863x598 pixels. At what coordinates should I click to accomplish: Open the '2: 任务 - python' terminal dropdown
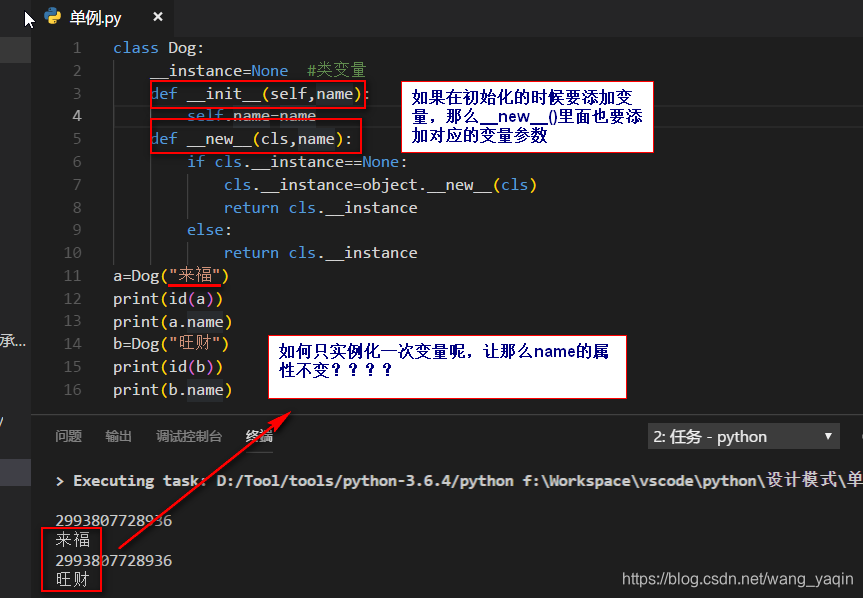(x=744, y=436)
